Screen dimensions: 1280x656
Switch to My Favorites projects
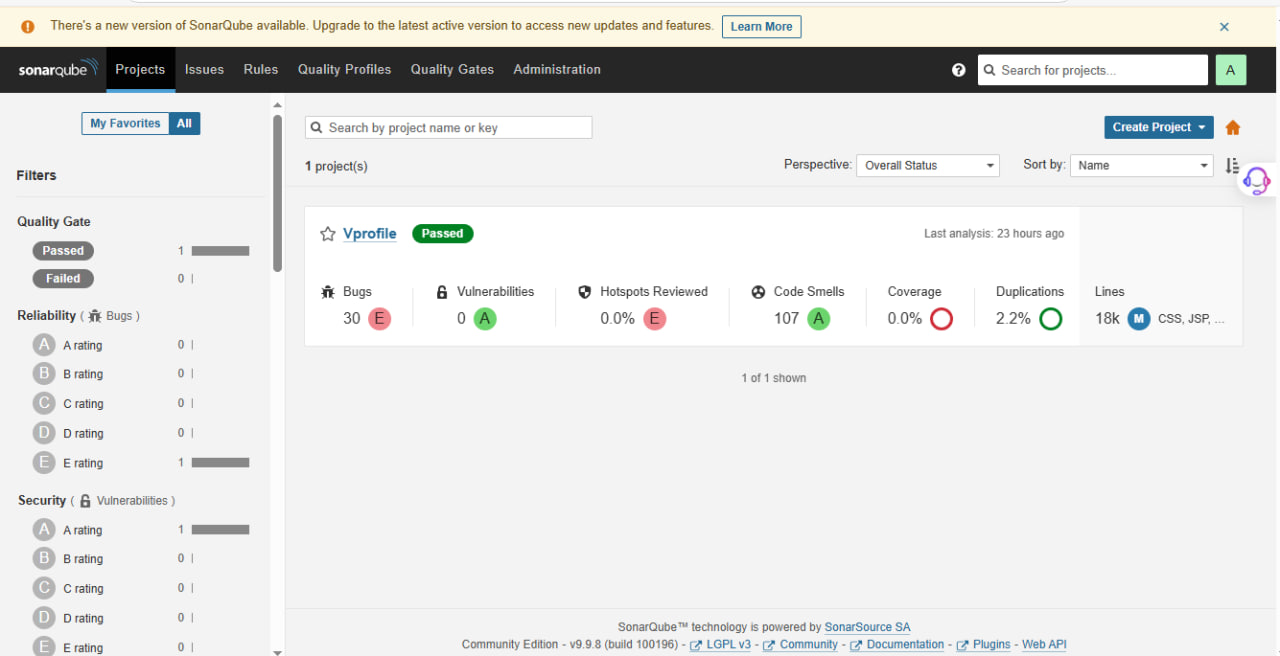(x=125, y=123)
